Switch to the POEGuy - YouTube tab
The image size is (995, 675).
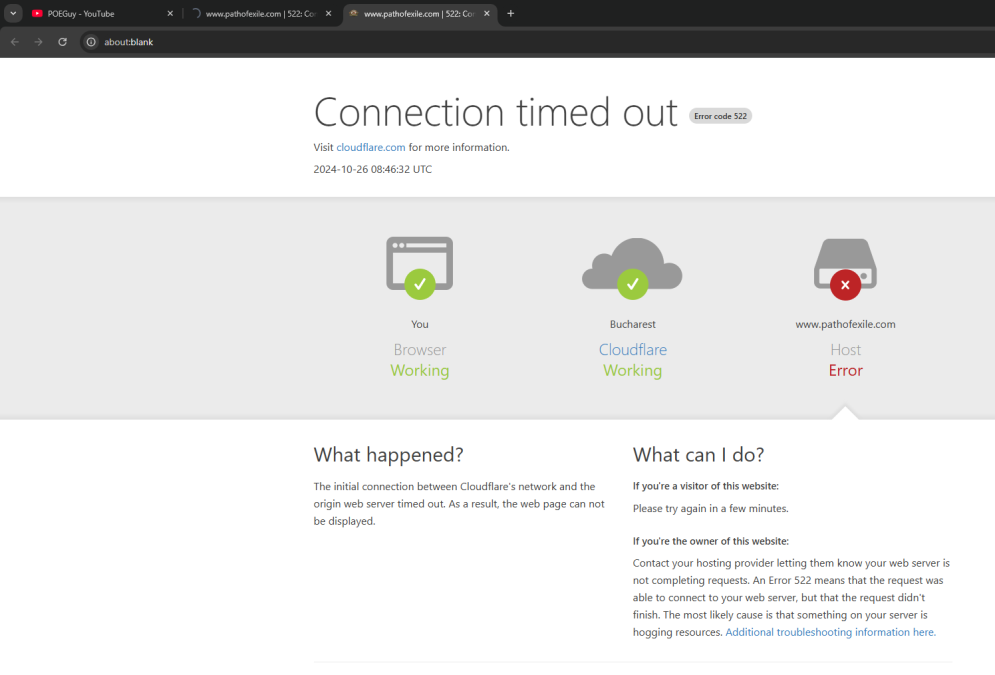[102, 13]
